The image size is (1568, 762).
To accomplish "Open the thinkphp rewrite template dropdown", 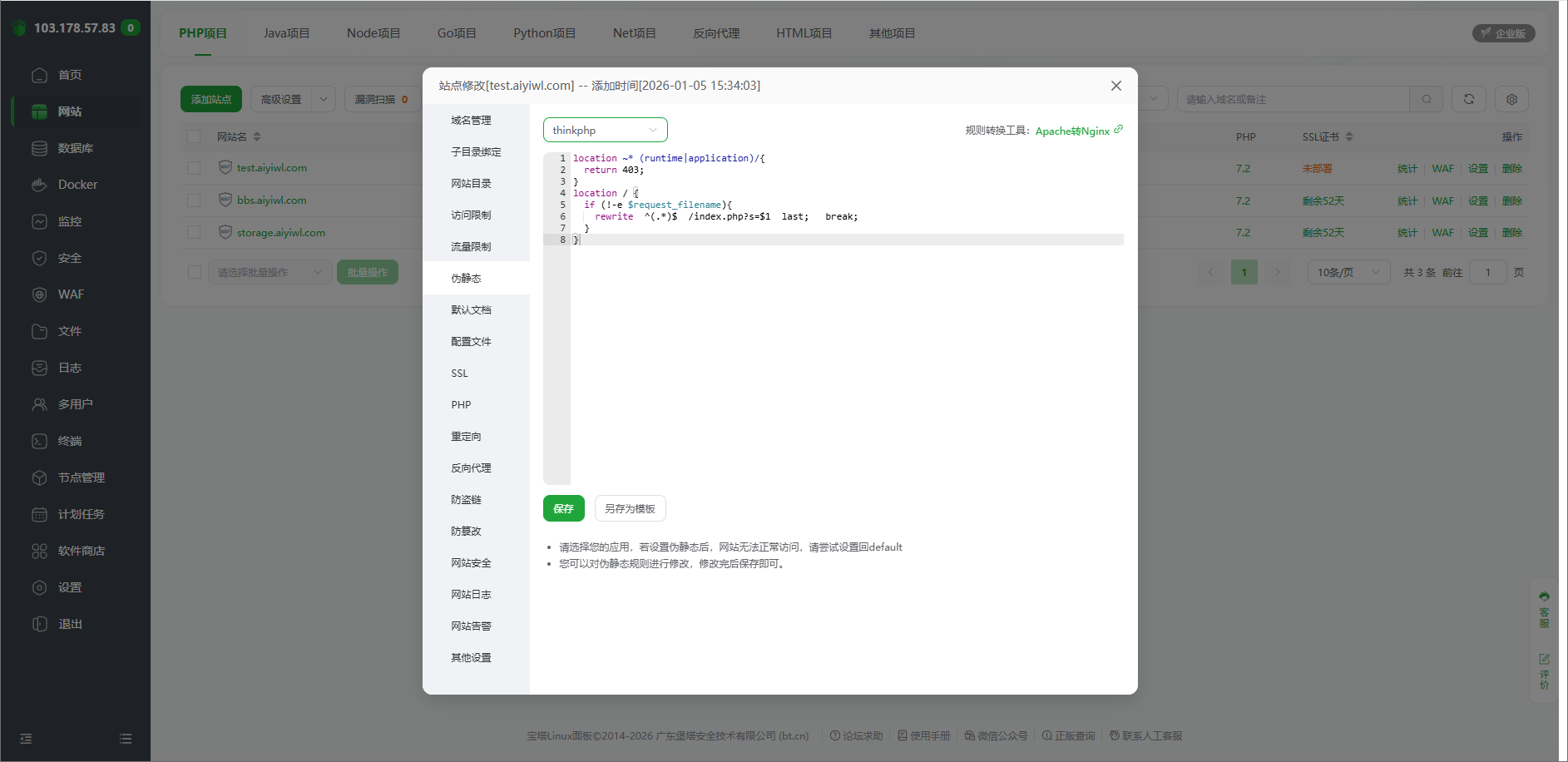I will pyautogui.click(x=605, y=131).
